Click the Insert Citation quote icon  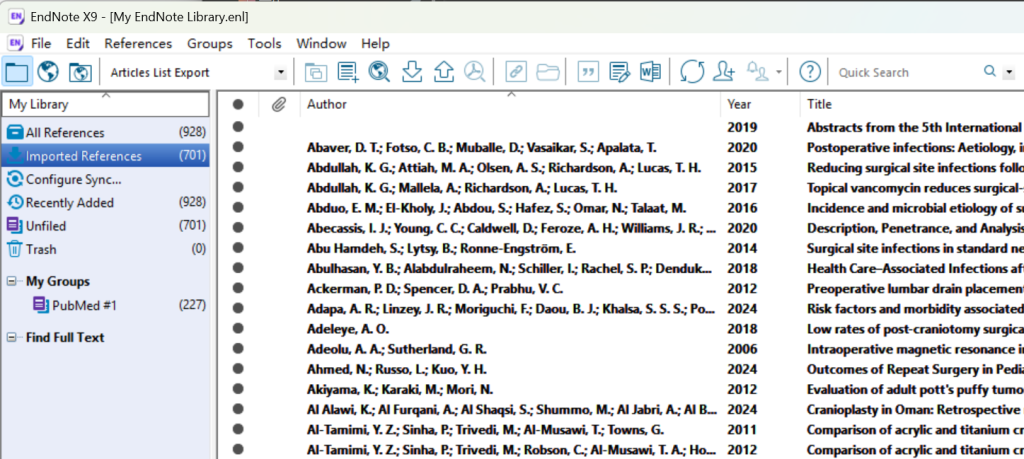click(x=589, y=72)
